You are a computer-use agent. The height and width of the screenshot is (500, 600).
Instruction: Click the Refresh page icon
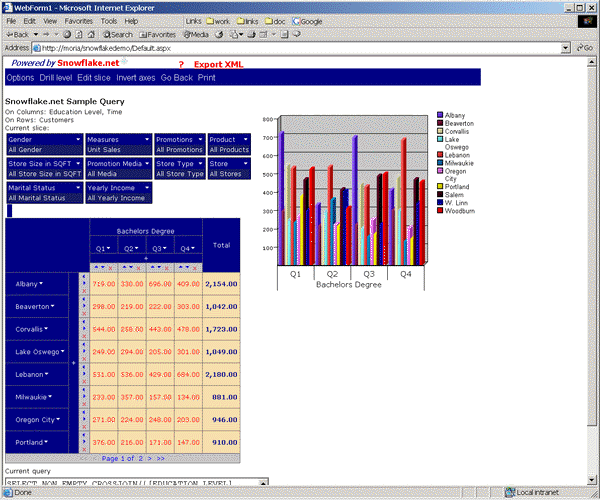coord(79,34)
